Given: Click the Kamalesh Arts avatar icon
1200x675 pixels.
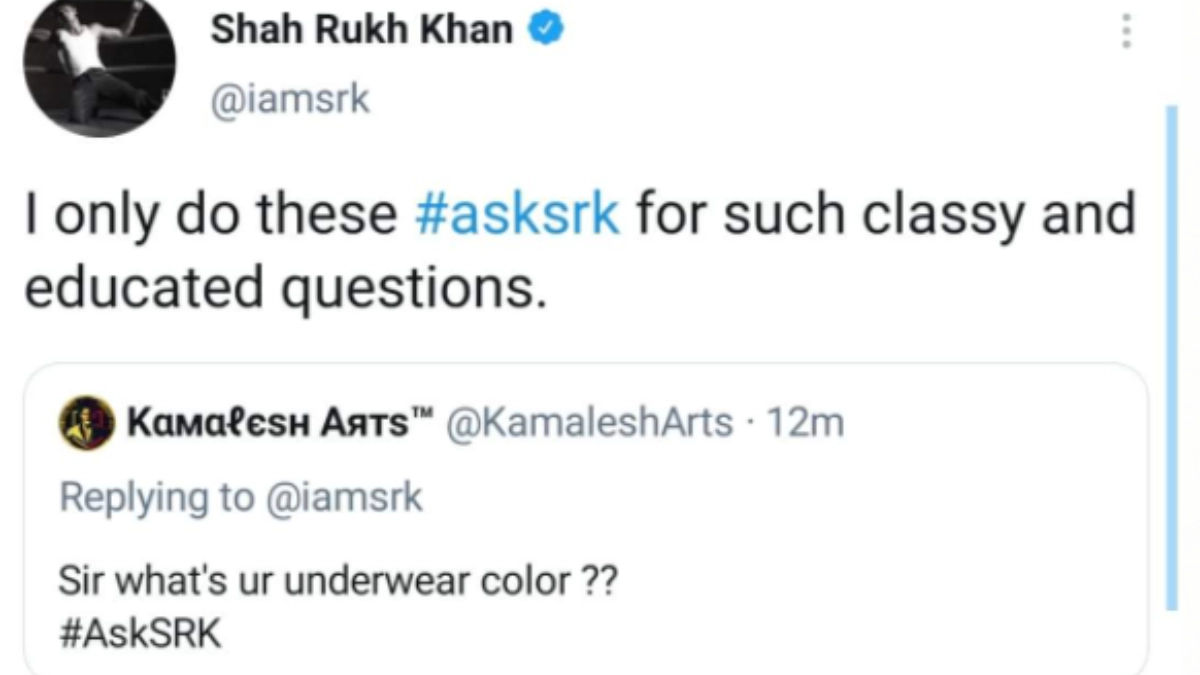Looking at the screenshot, I should (x=87, y=422).
